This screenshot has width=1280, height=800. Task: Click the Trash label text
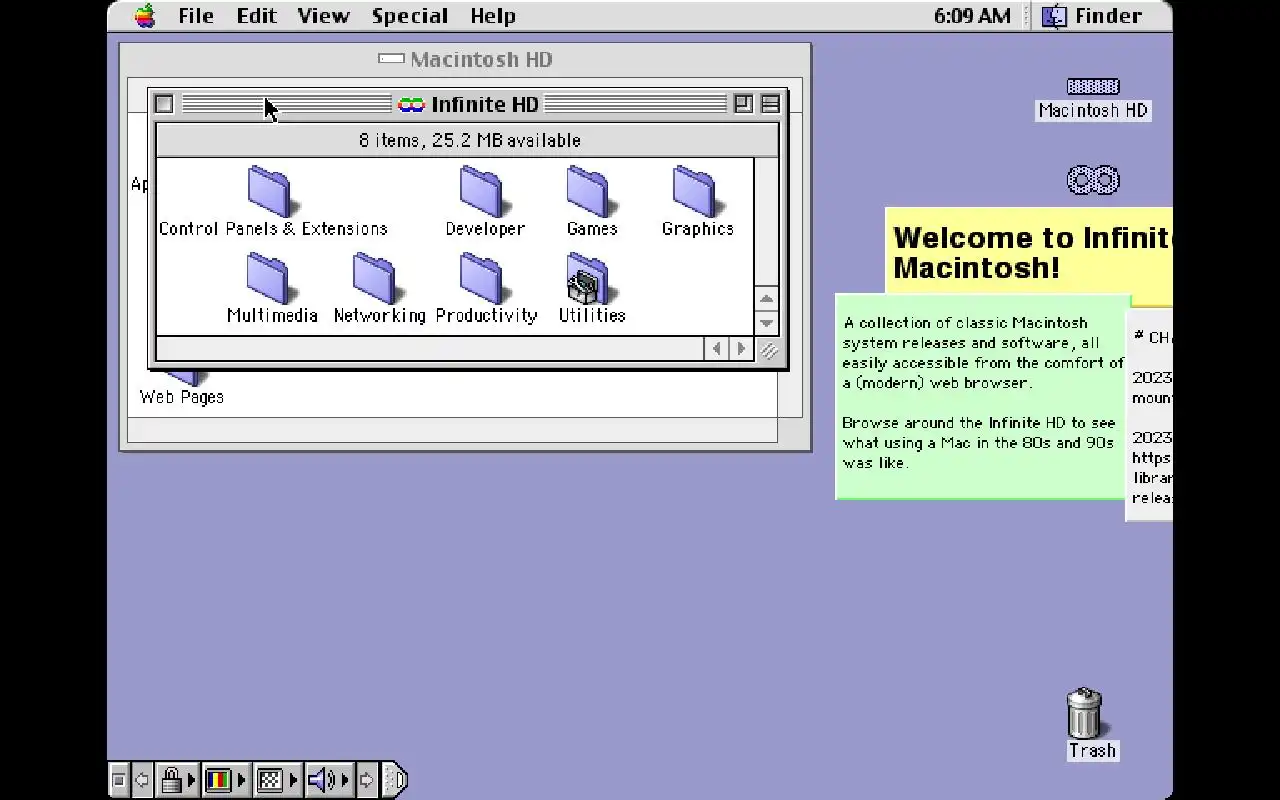(x=1092, y=751)
